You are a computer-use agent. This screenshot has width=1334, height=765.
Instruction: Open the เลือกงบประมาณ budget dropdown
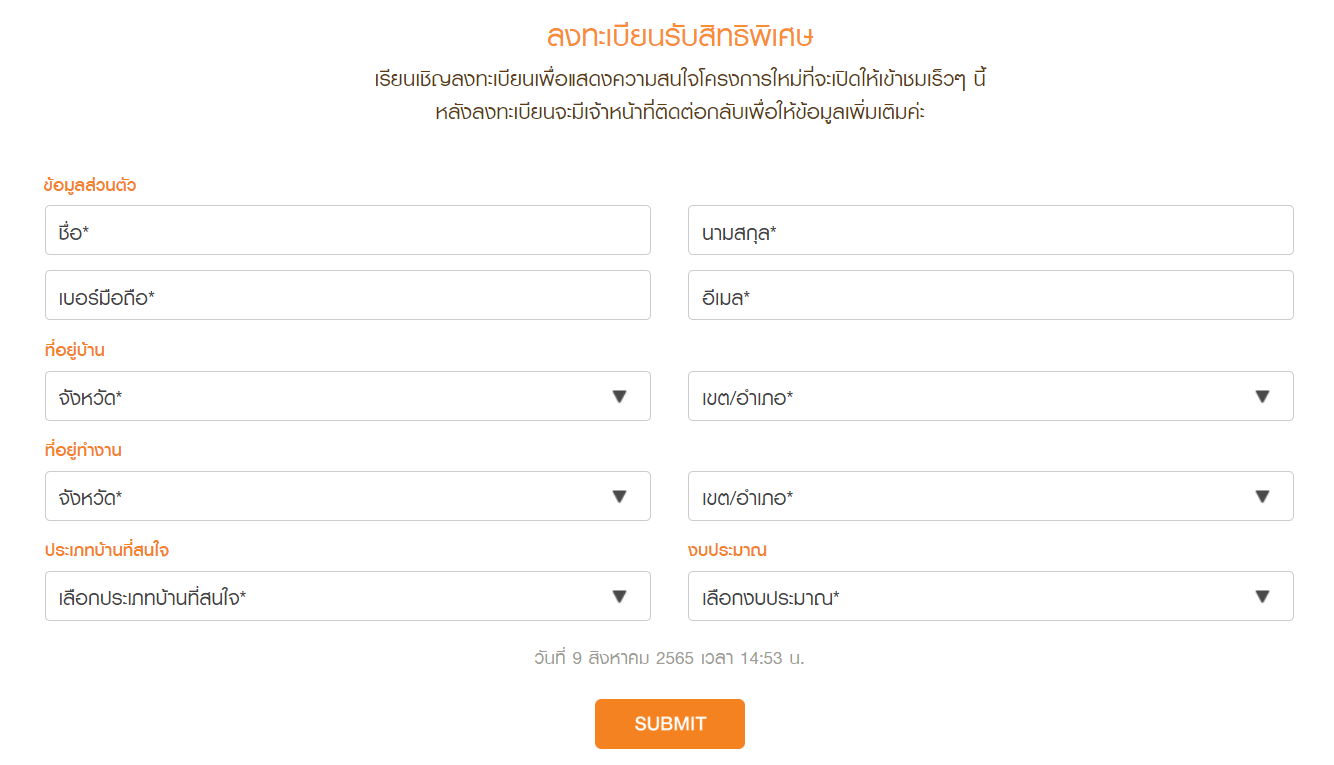991,596
